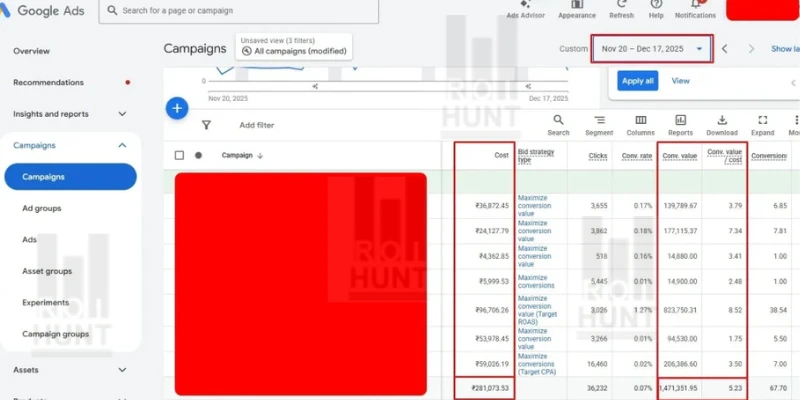Screen dimensions: 800x400
Task: Sort by Conv. value / cost header
Action: pos(724,156)
